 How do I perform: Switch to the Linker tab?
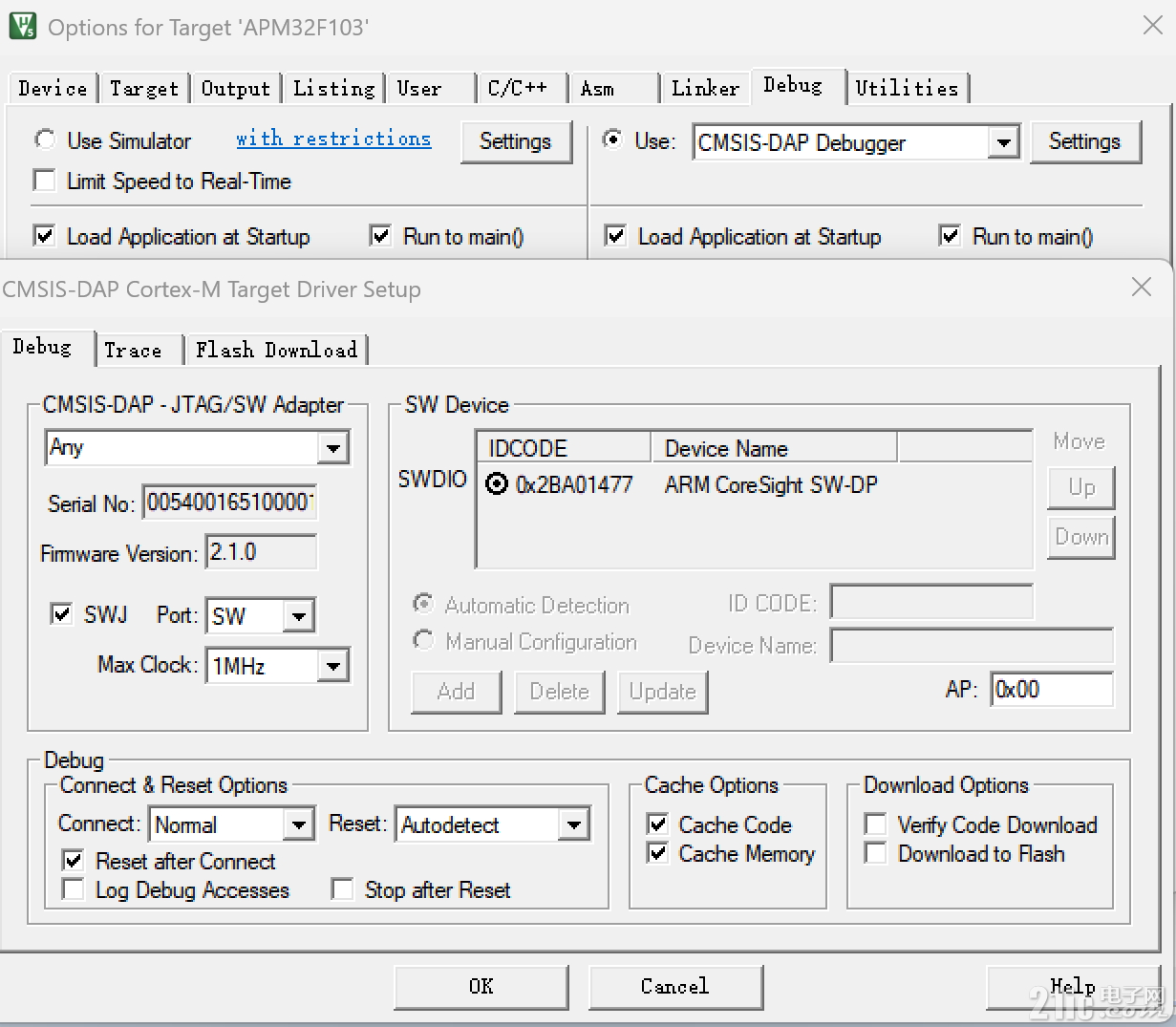705,89
